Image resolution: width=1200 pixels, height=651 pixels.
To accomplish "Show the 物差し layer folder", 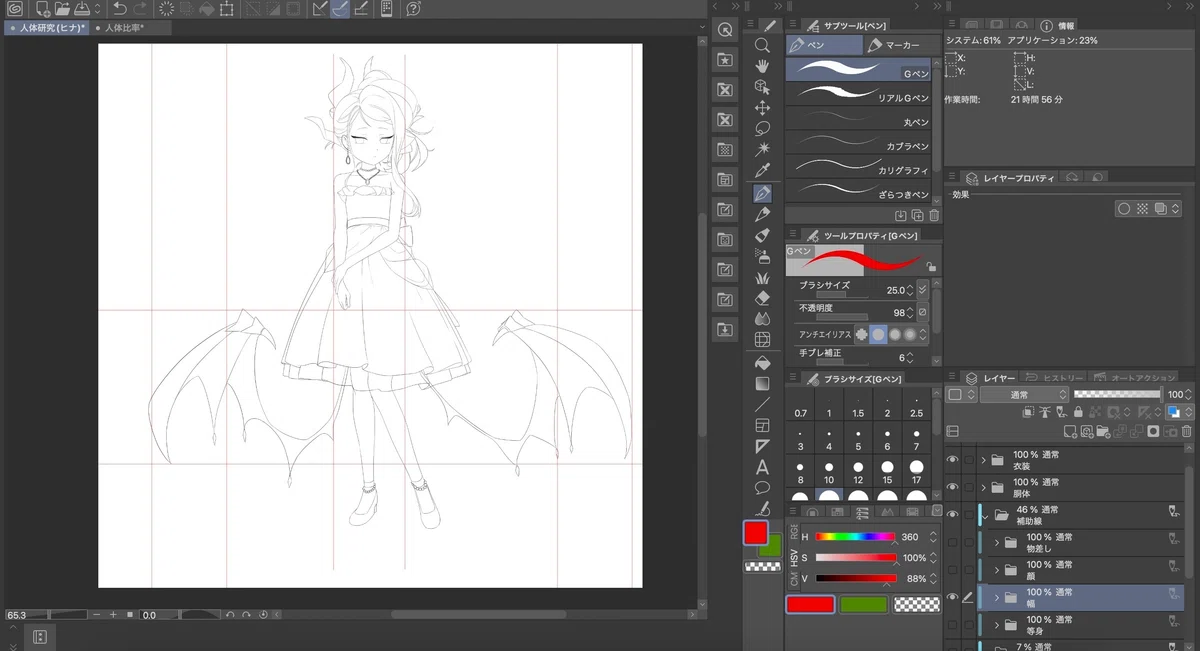I will (952, 542).
